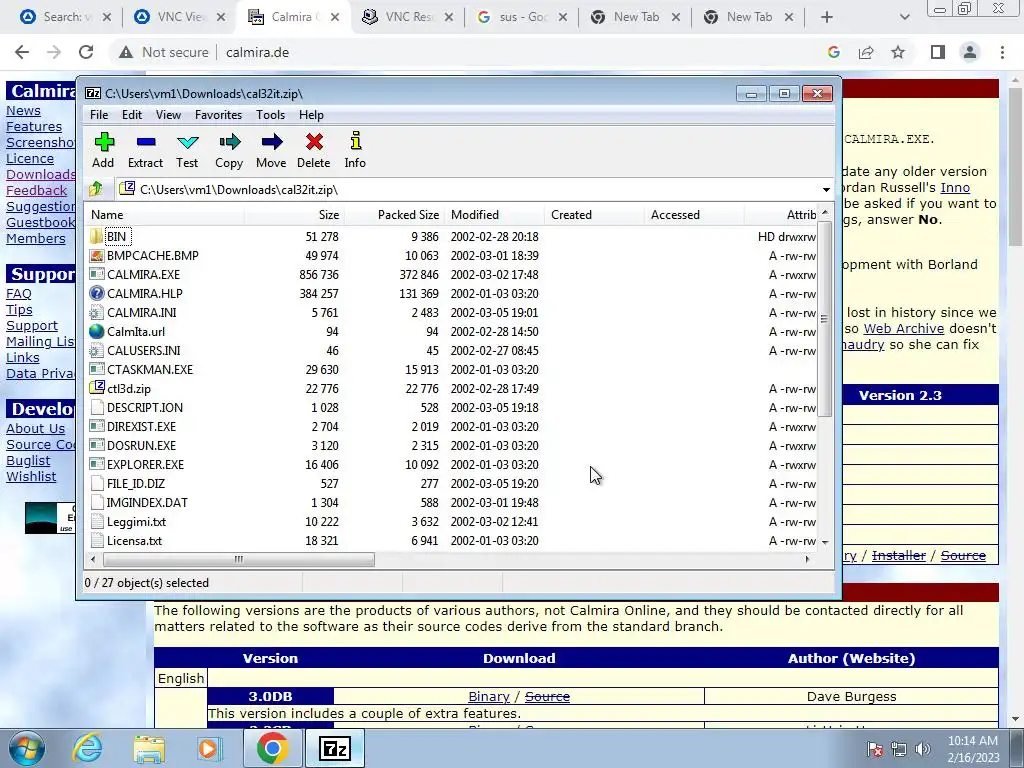Go up one folder level icon
The width and height of the screenshot is (1024, 768).
point(96,189)
